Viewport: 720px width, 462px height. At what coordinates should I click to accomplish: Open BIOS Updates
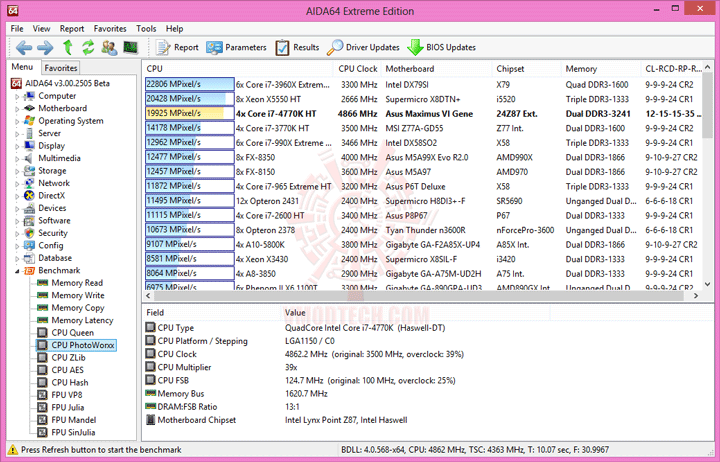coord(441,47)
